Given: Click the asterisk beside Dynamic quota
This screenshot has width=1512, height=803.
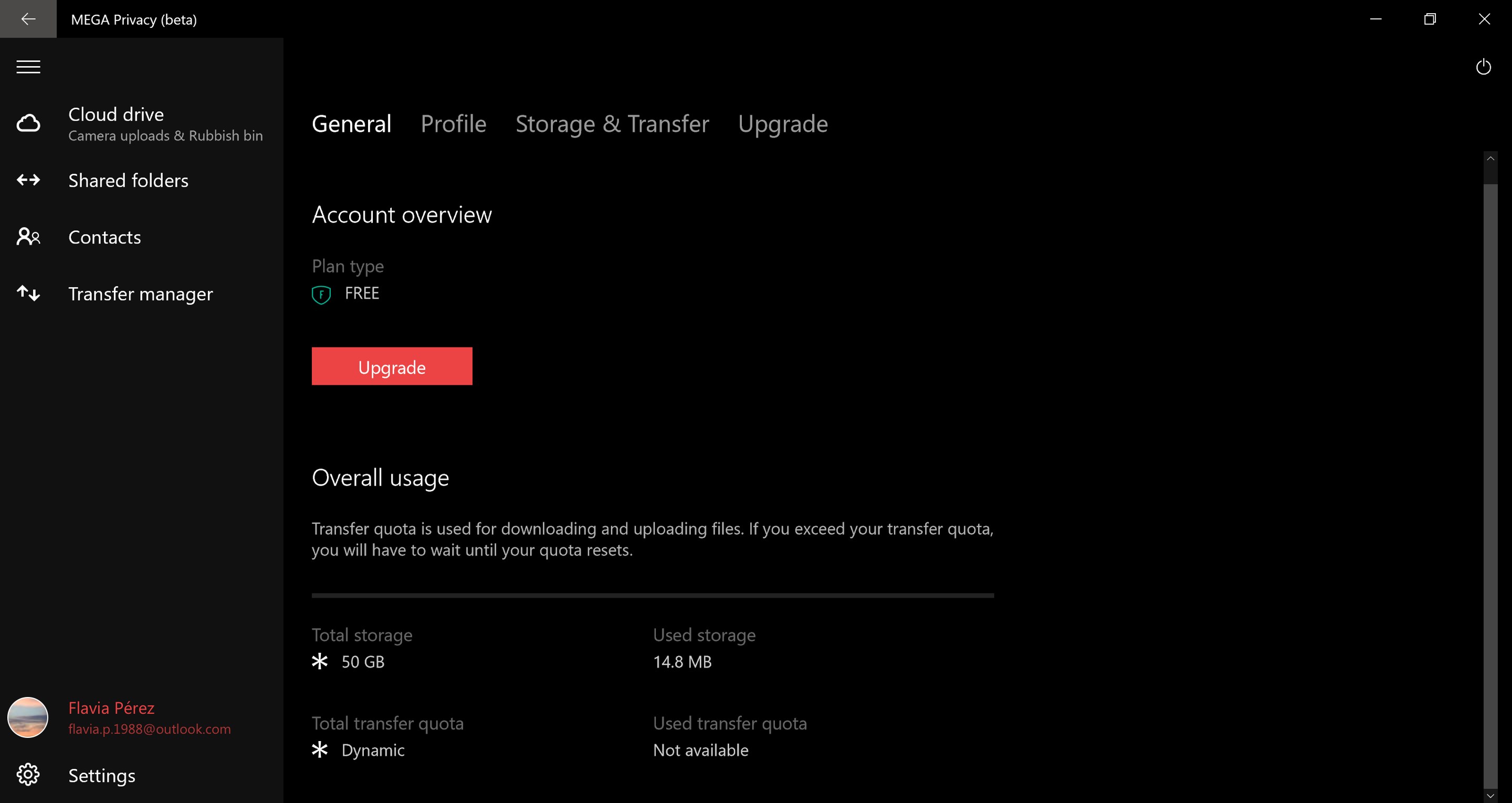Looking at the screenshot, I should click(320, 749).
